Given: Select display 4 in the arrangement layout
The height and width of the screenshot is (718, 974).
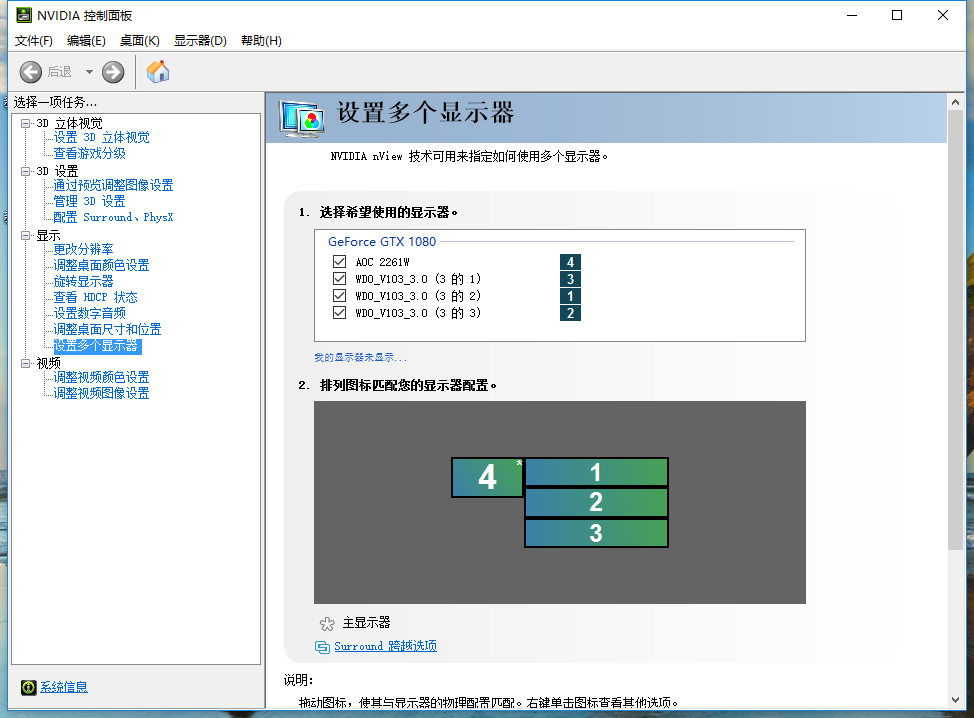Looking at the screenshot, I should pyautogui.click(x=488, y=478).
